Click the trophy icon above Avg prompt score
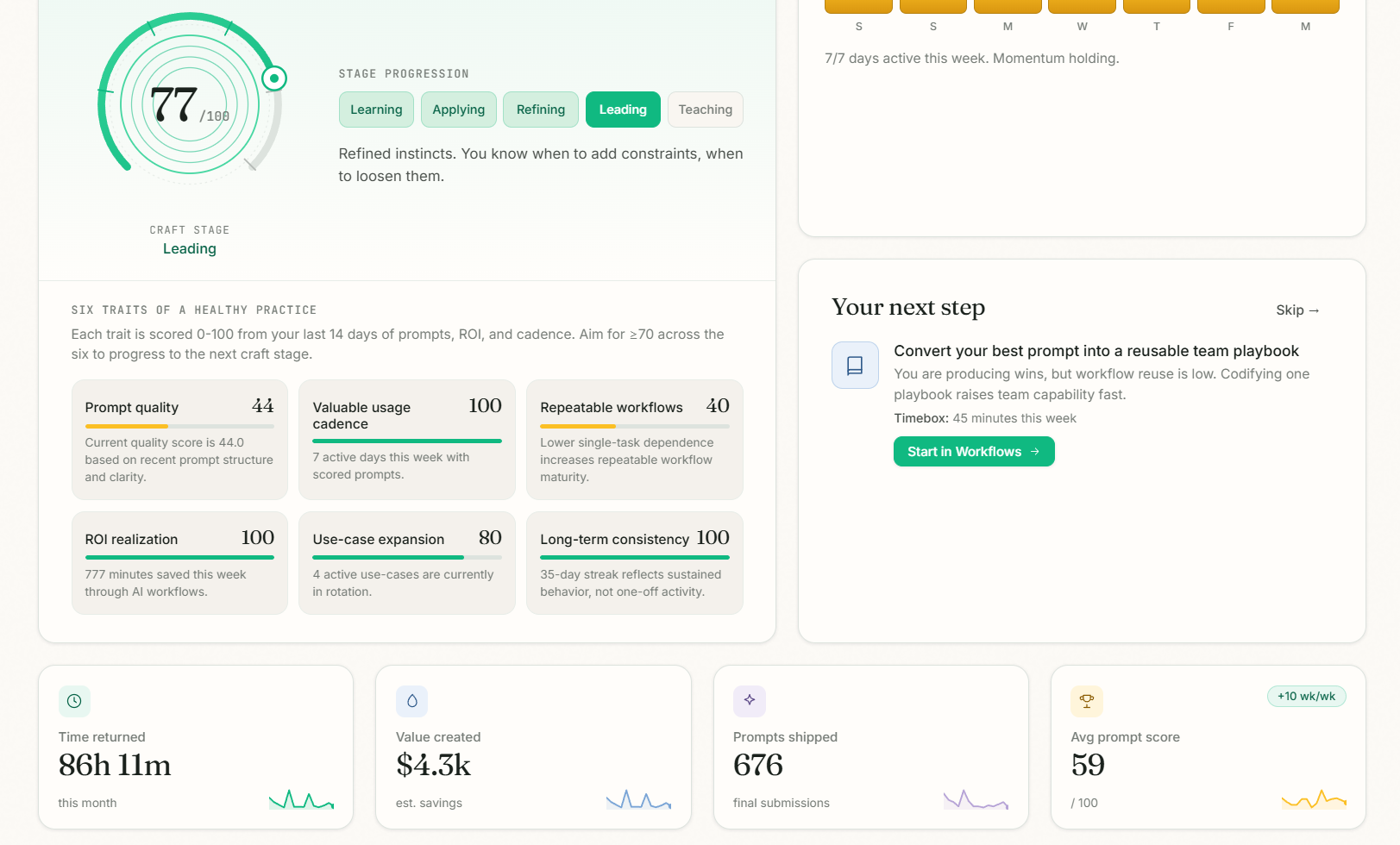Screen dimensions: 1400x845 pyautogui.click(x=1086, y=701)
